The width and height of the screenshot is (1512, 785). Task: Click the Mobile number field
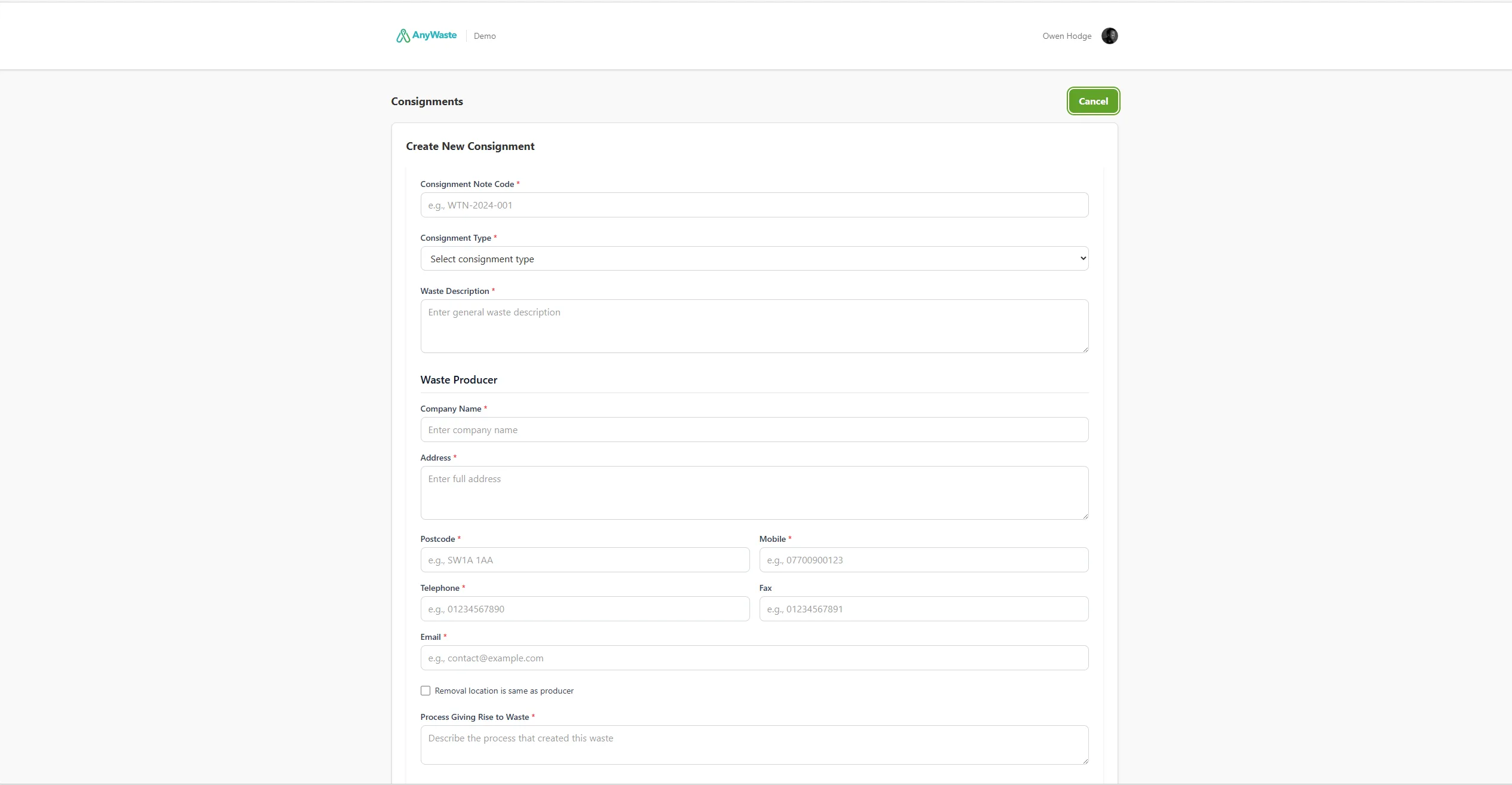923,560
